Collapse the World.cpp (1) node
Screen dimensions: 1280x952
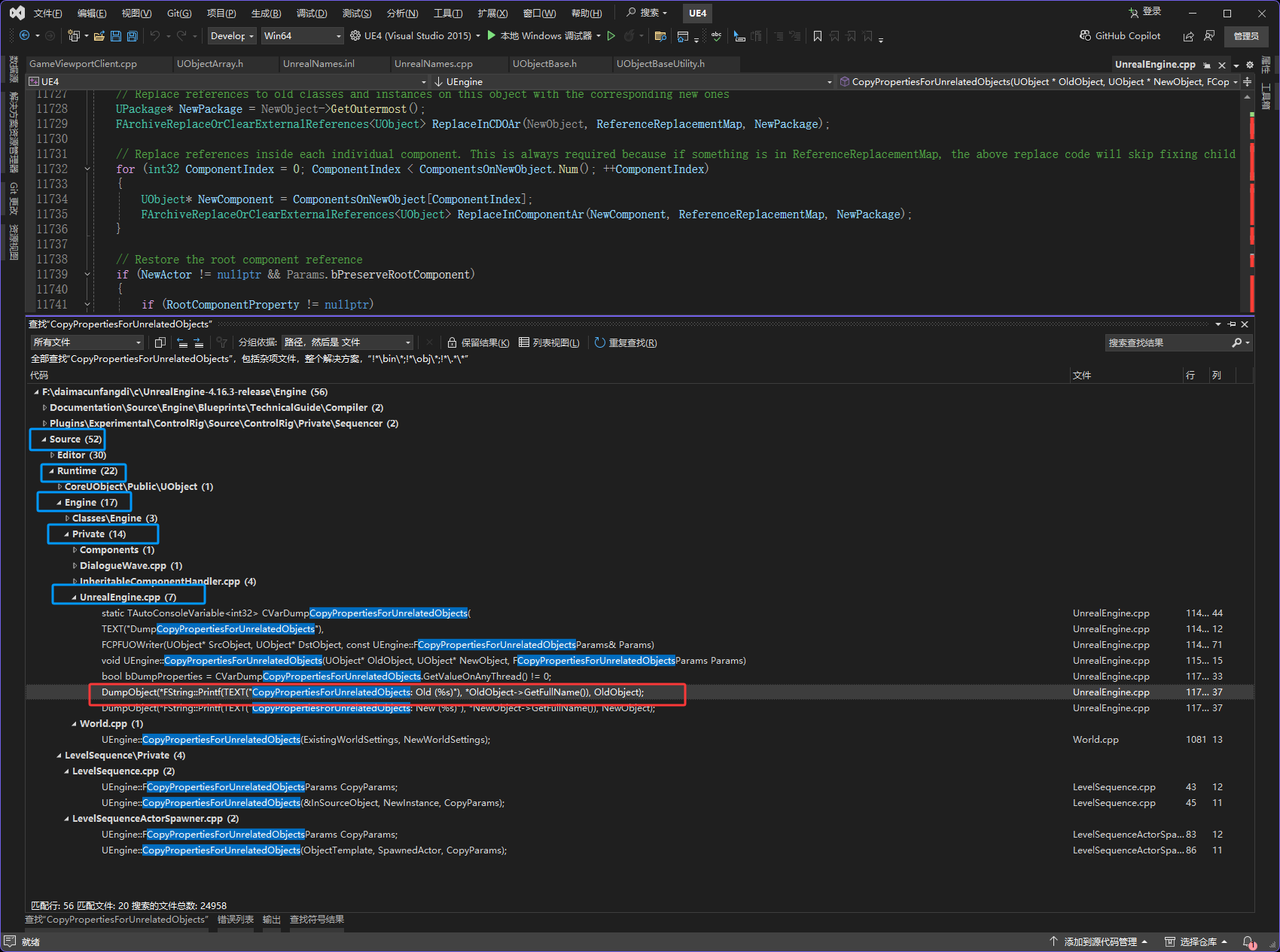pyautogui.click(x=74, y=724)
